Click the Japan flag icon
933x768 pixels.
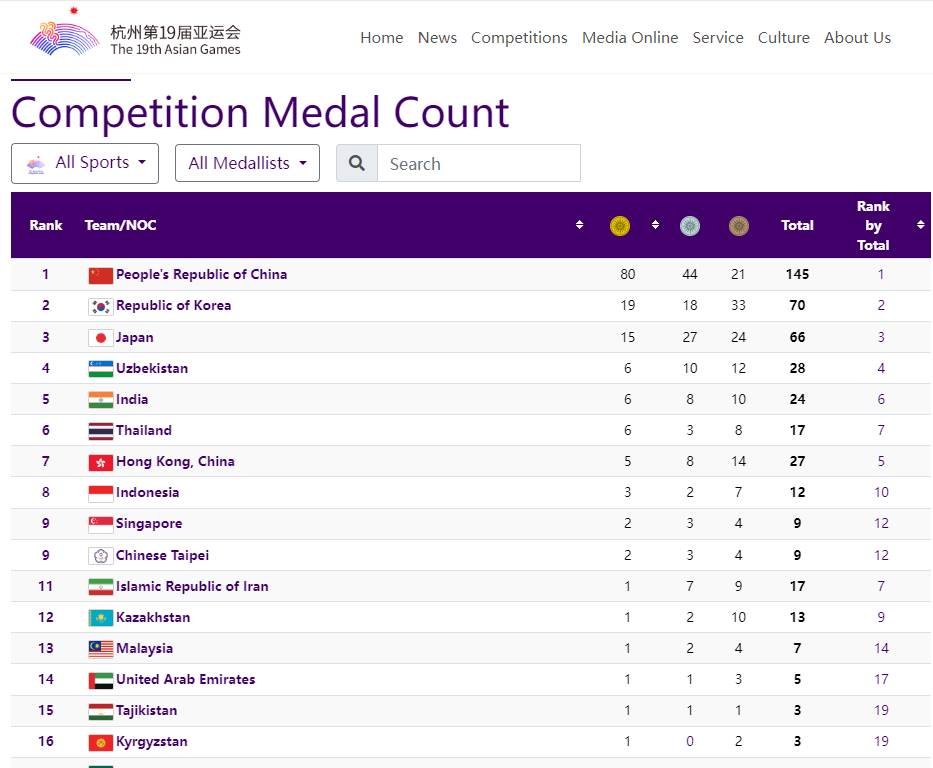pos(100,338)
